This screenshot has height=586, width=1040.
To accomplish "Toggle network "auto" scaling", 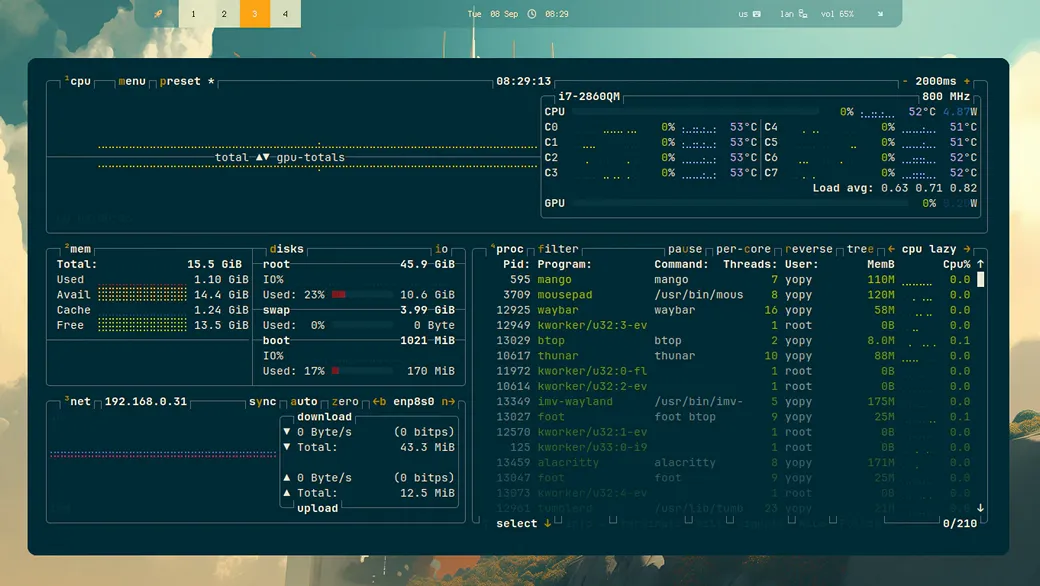I will coord(304,402).
